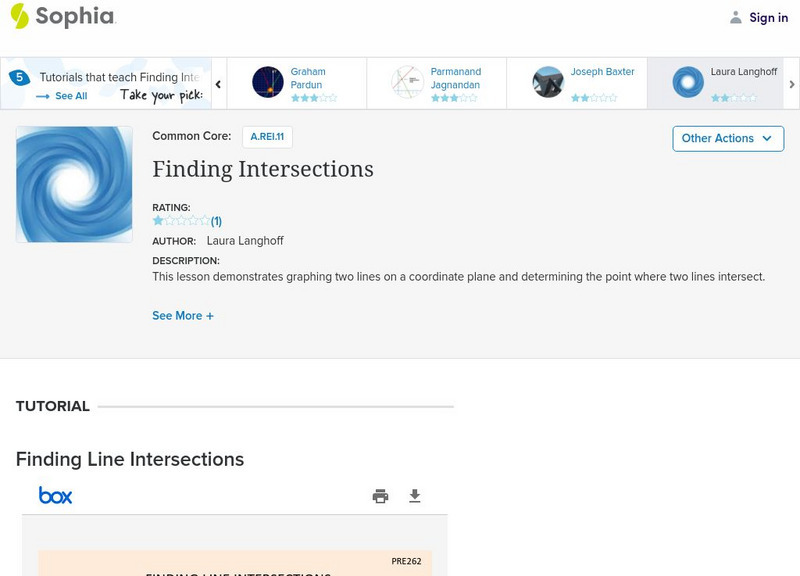The height and width of the screenshot is (576, 800).
Task: Click the Sign in link
Action: point(768,17)
